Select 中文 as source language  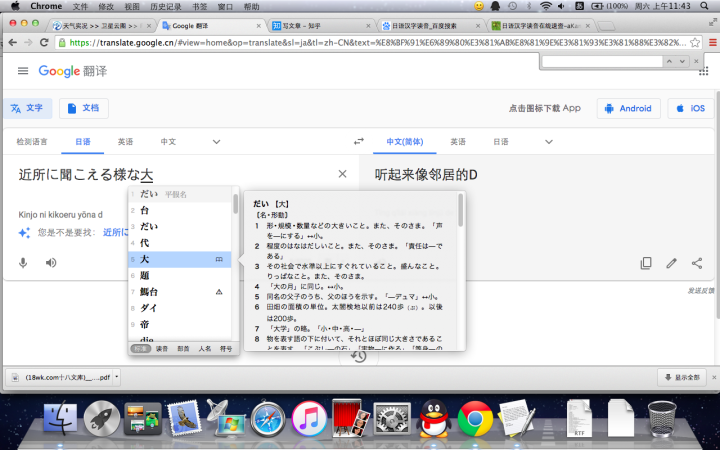[x=168, y=141]
